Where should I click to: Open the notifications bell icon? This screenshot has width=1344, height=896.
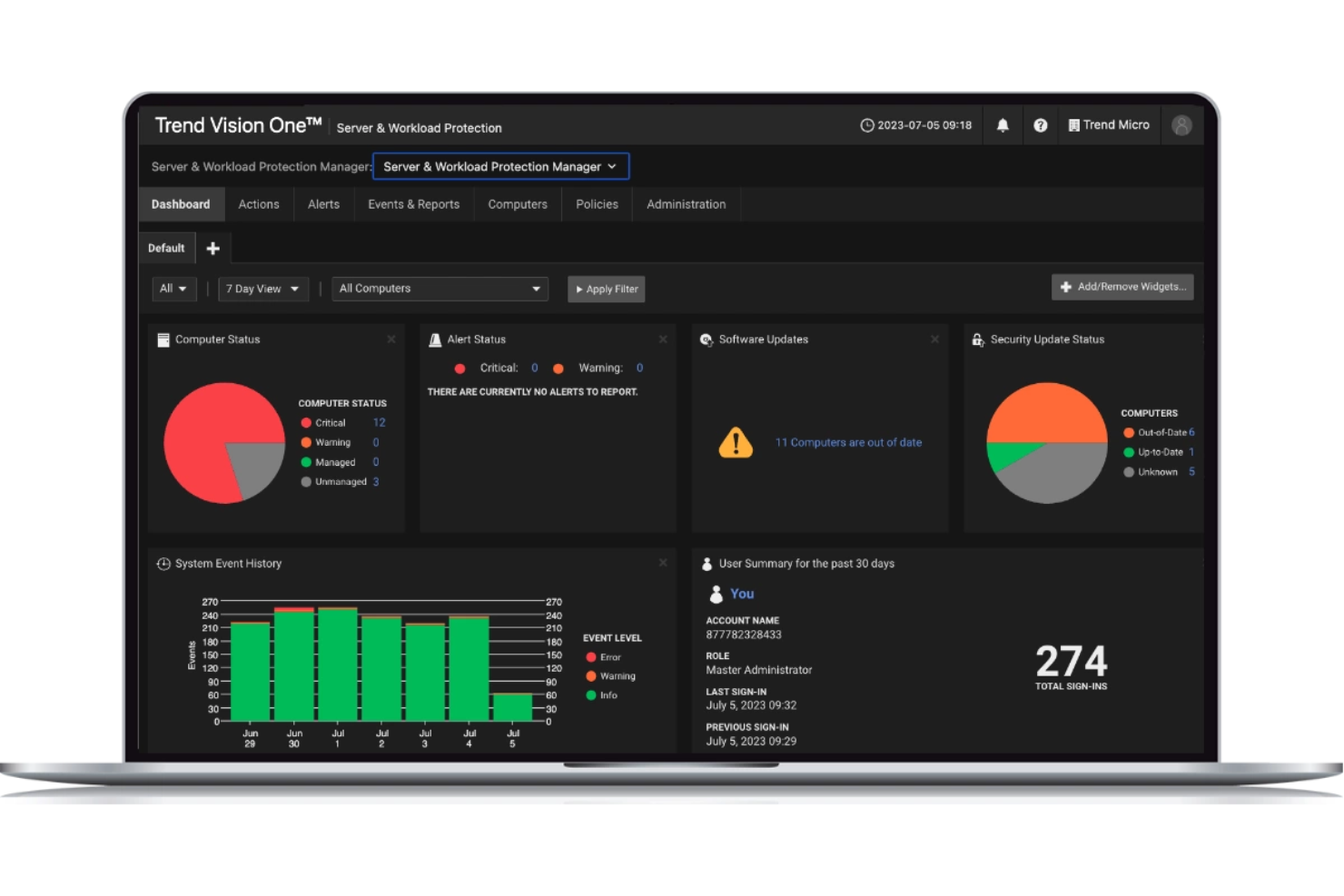tap(1003, 125)
